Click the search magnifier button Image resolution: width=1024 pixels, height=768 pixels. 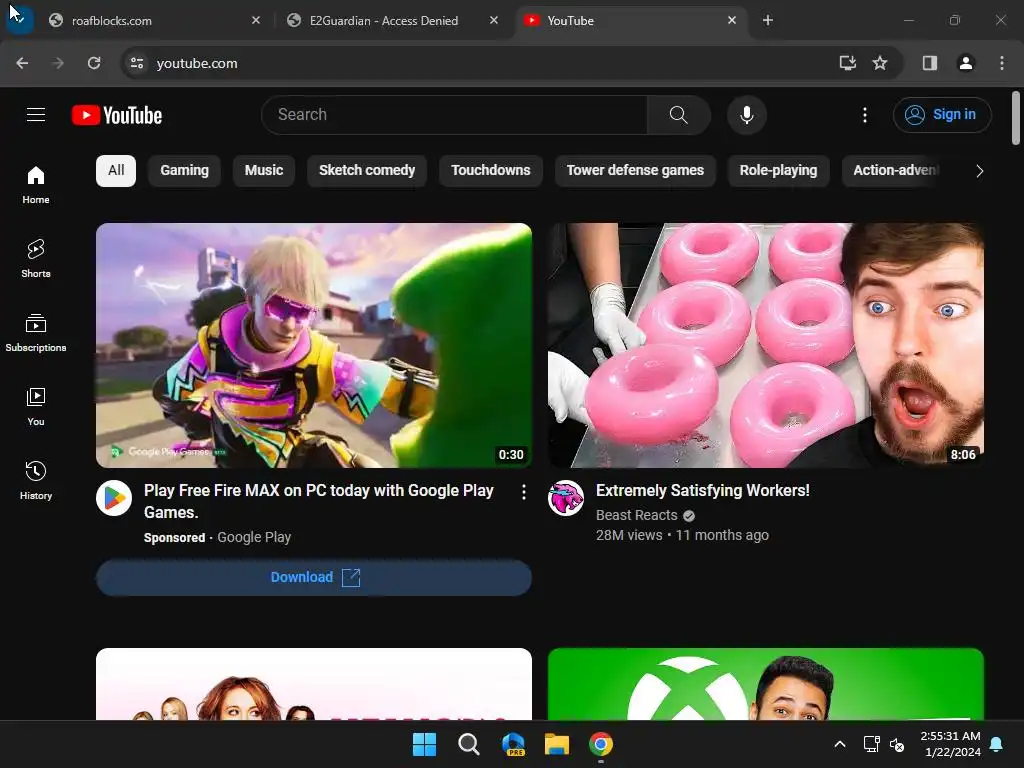pyautogui.click(x=679, y=115)
